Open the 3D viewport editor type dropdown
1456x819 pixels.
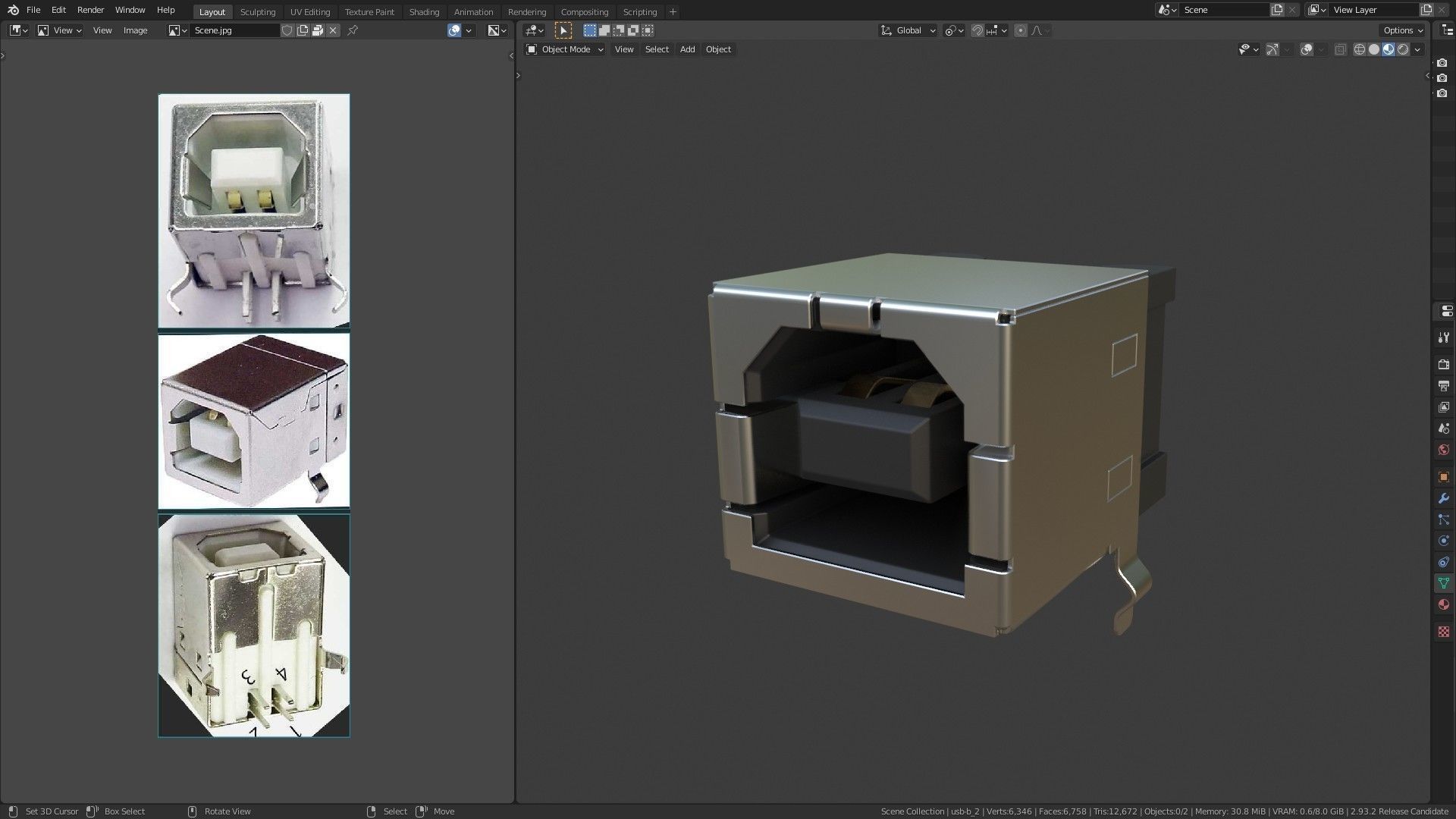(535, 30)
